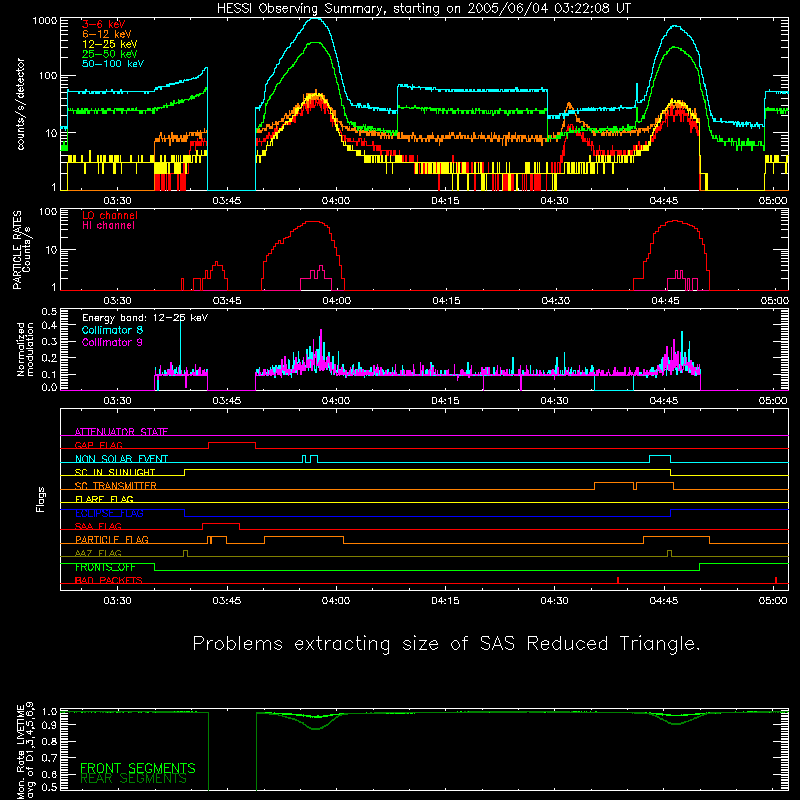Viewport: 800px width, 800px height.
Task: Click the 04:15 tick label on counts plot
Action: (445, 201)
